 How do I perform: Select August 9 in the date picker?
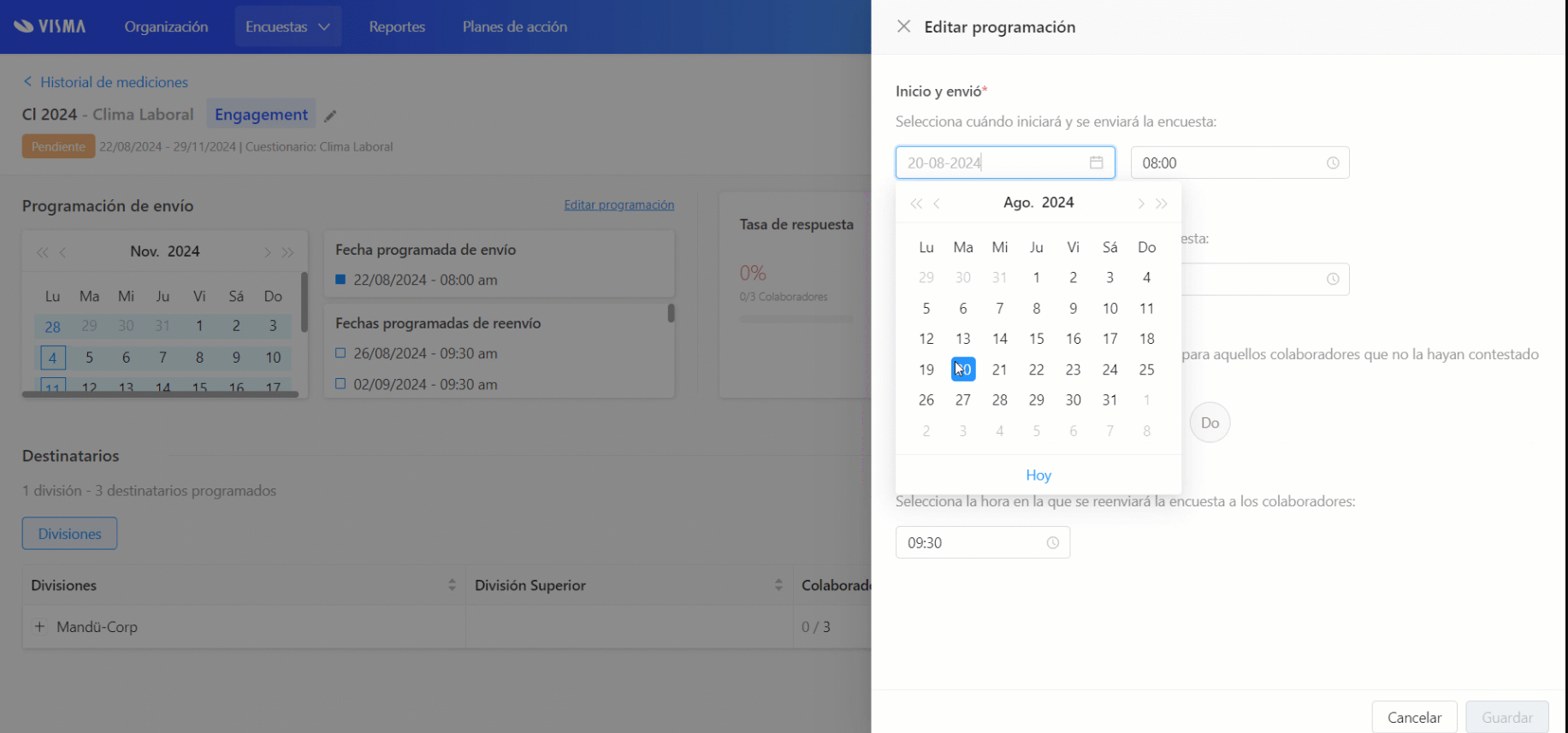tap(1074, 308)
